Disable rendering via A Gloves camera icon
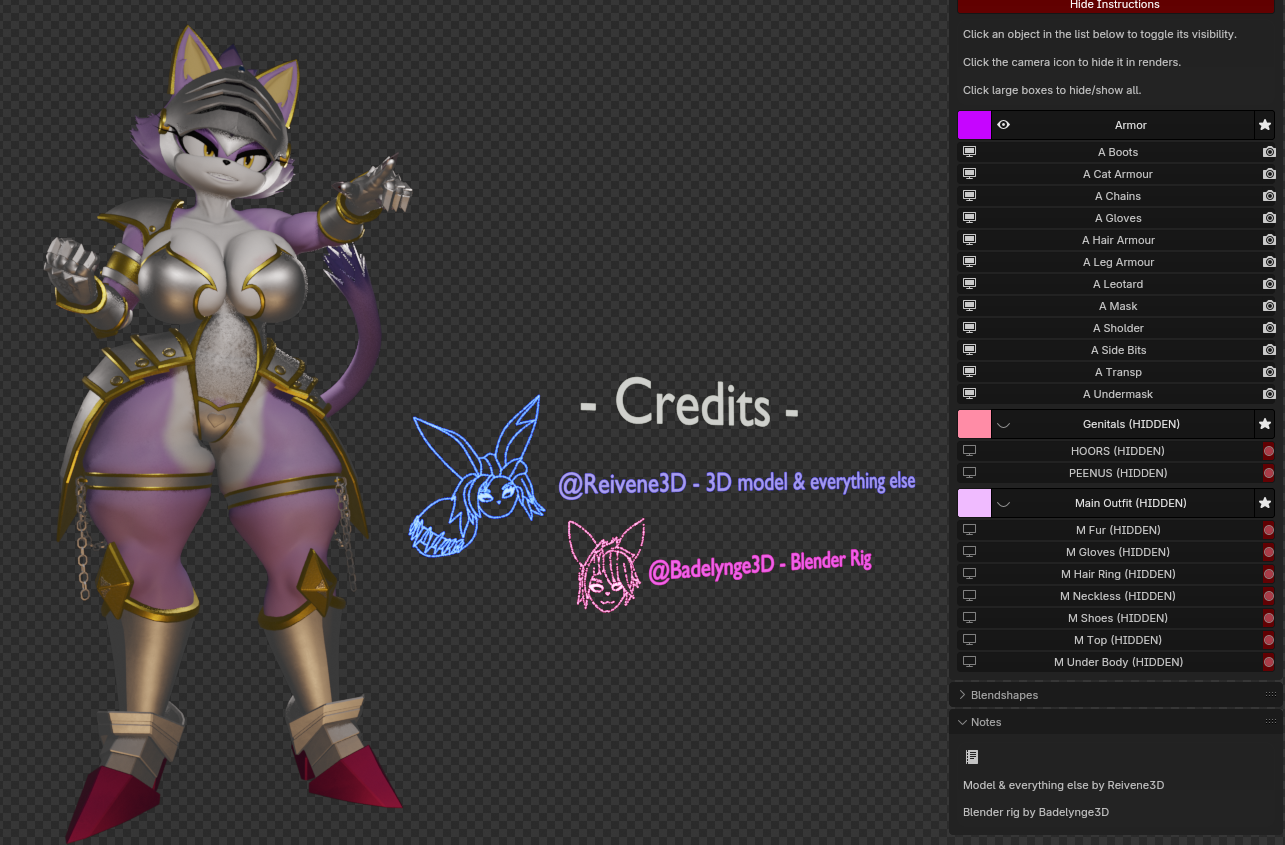This screenshot has width=1285, height=845. (1269, 218)
